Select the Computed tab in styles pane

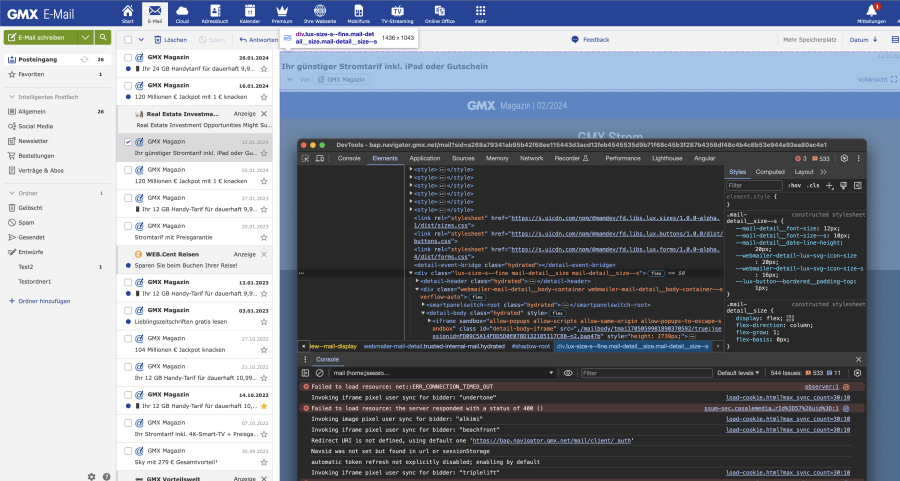(x=770, y=172)
